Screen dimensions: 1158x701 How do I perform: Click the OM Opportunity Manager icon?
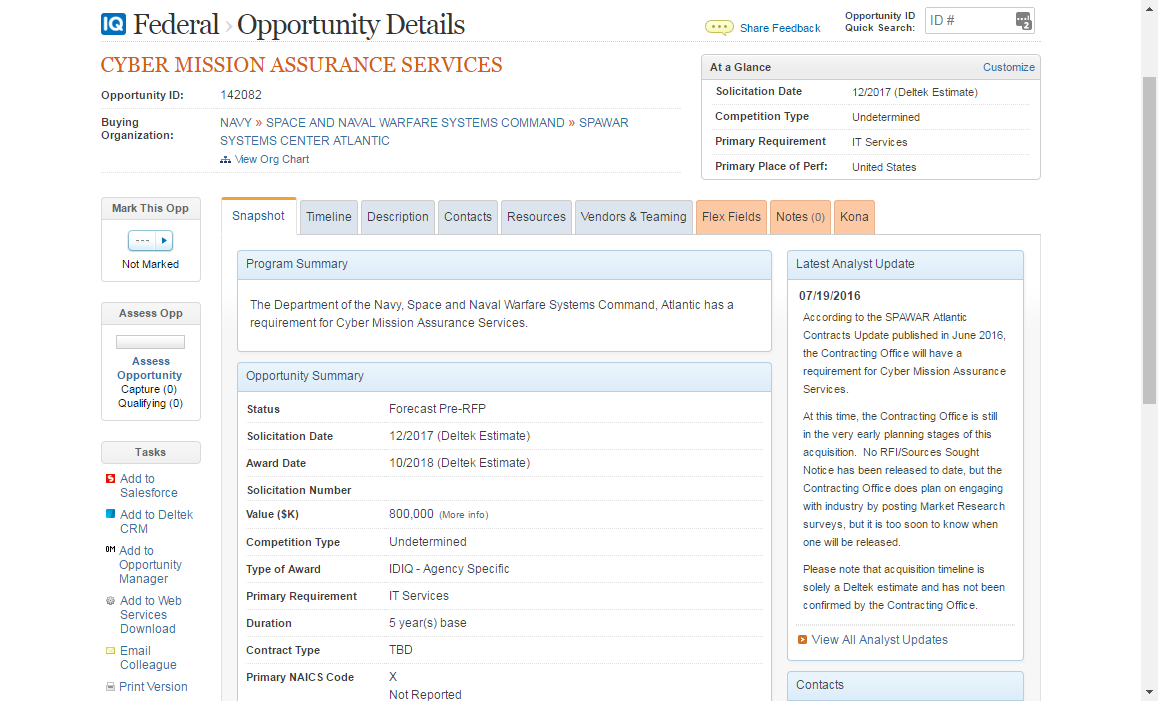pyautogui.click(x=110, y=550)
